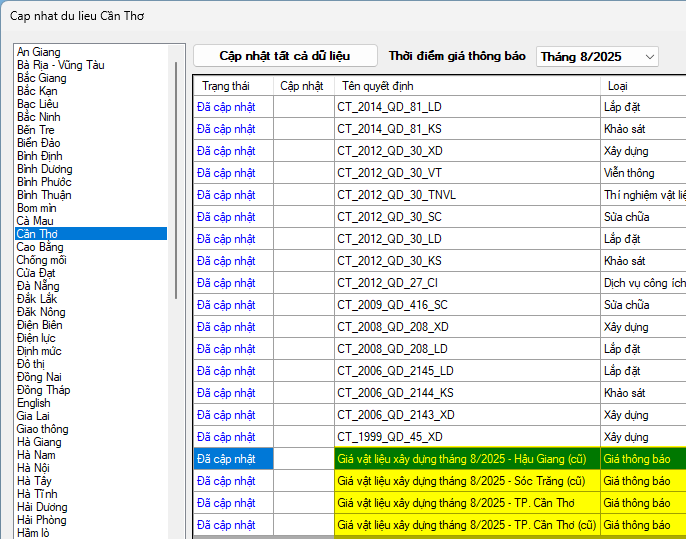Click the 'Giao thông' list item
This screenshot has height=539, width=686.
[x=43, y=429]
